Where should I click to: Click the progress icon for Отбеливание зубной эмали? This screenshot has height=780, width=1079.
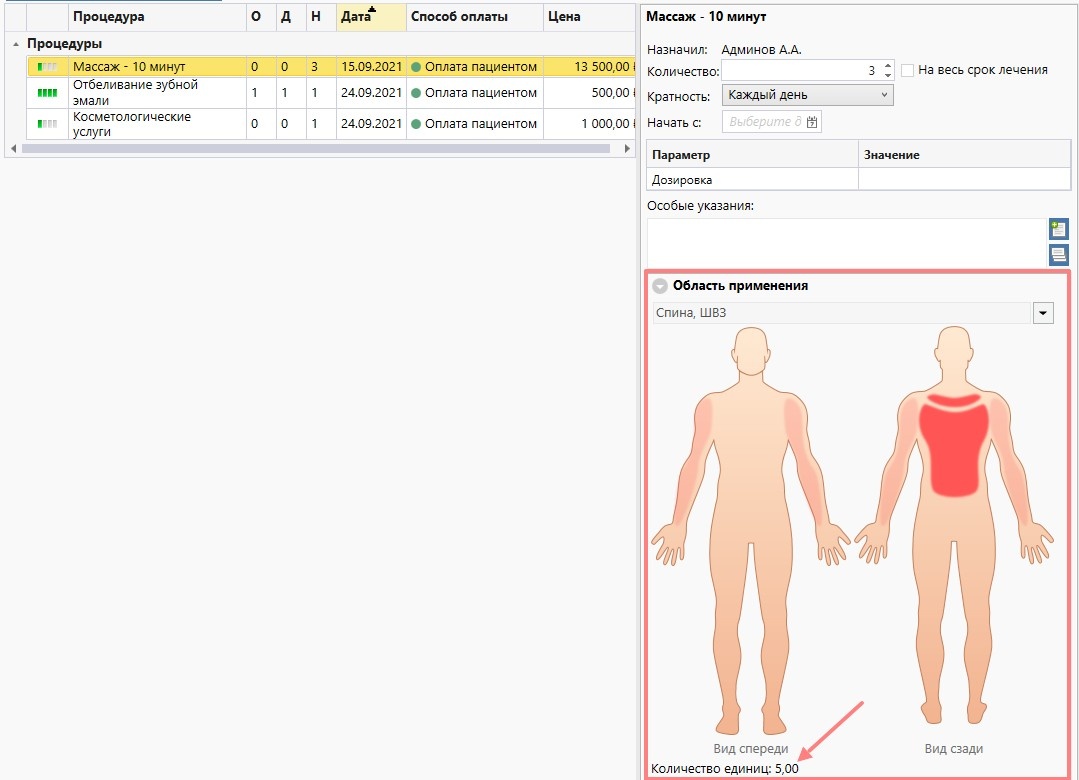tap(47, 93)
